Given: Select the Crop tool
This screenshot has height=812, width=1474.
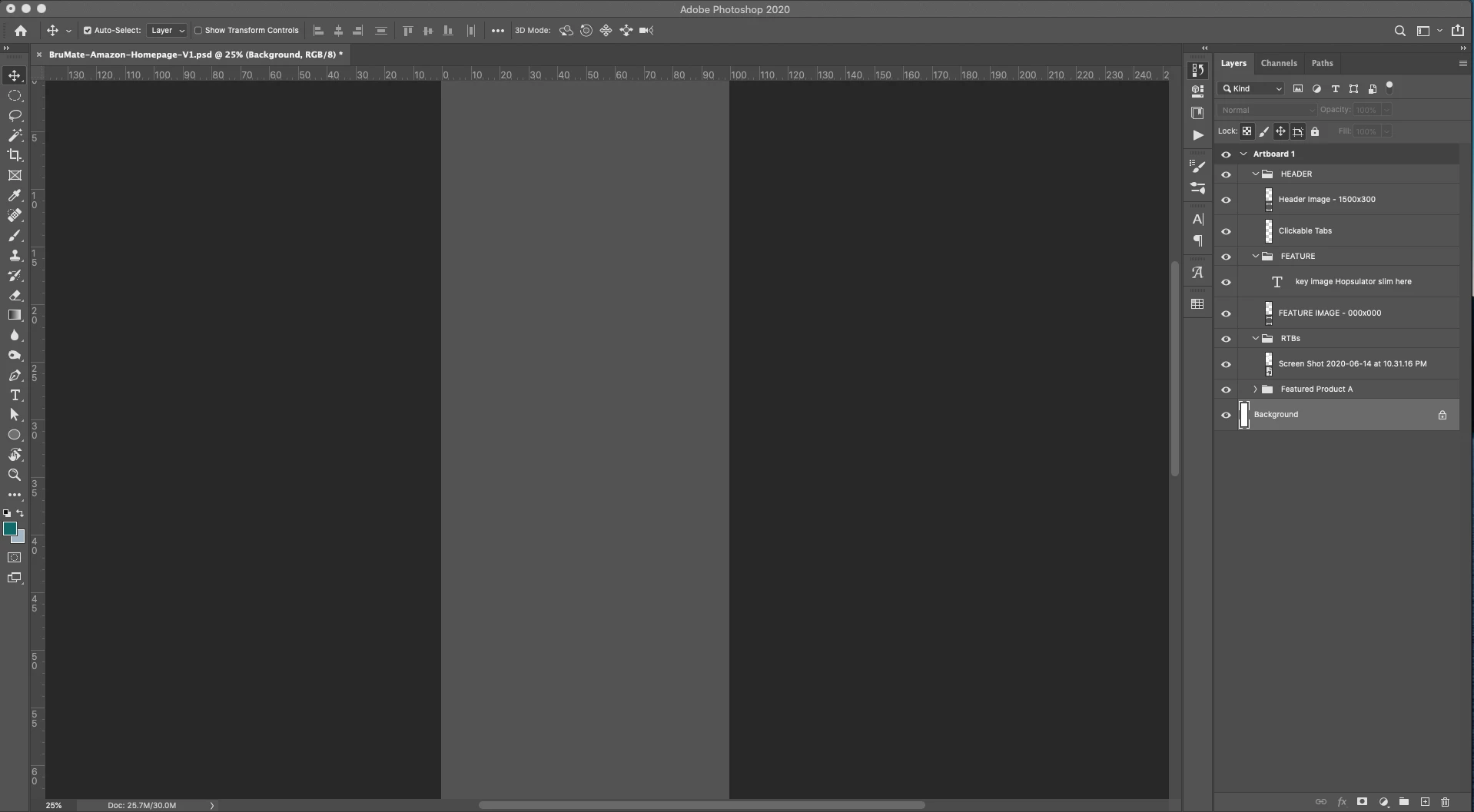Looking at the screenshot, I should (15, 155).
